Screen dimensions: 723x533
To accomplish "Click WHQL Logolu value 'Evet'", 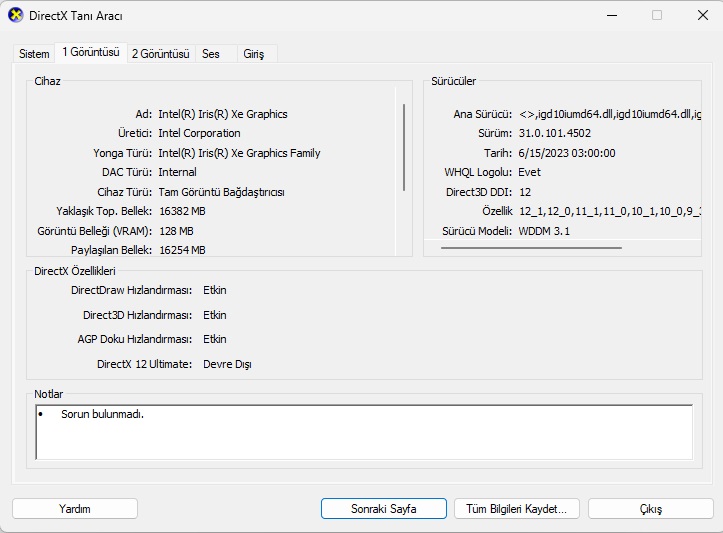I will click(x=529, y=172).
